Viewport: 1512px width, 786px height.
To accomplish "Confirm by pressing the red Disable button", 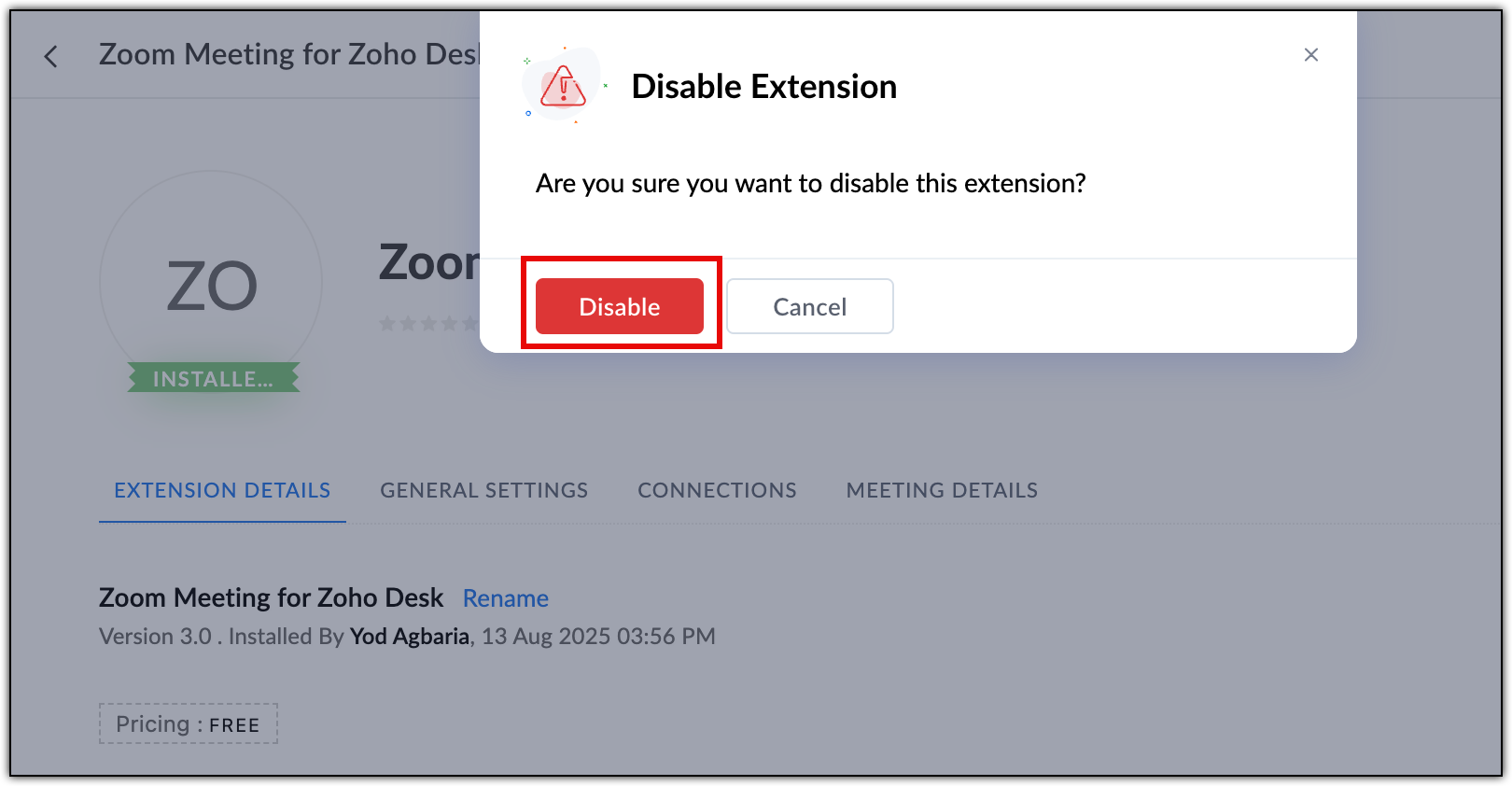I will [619, 306].
